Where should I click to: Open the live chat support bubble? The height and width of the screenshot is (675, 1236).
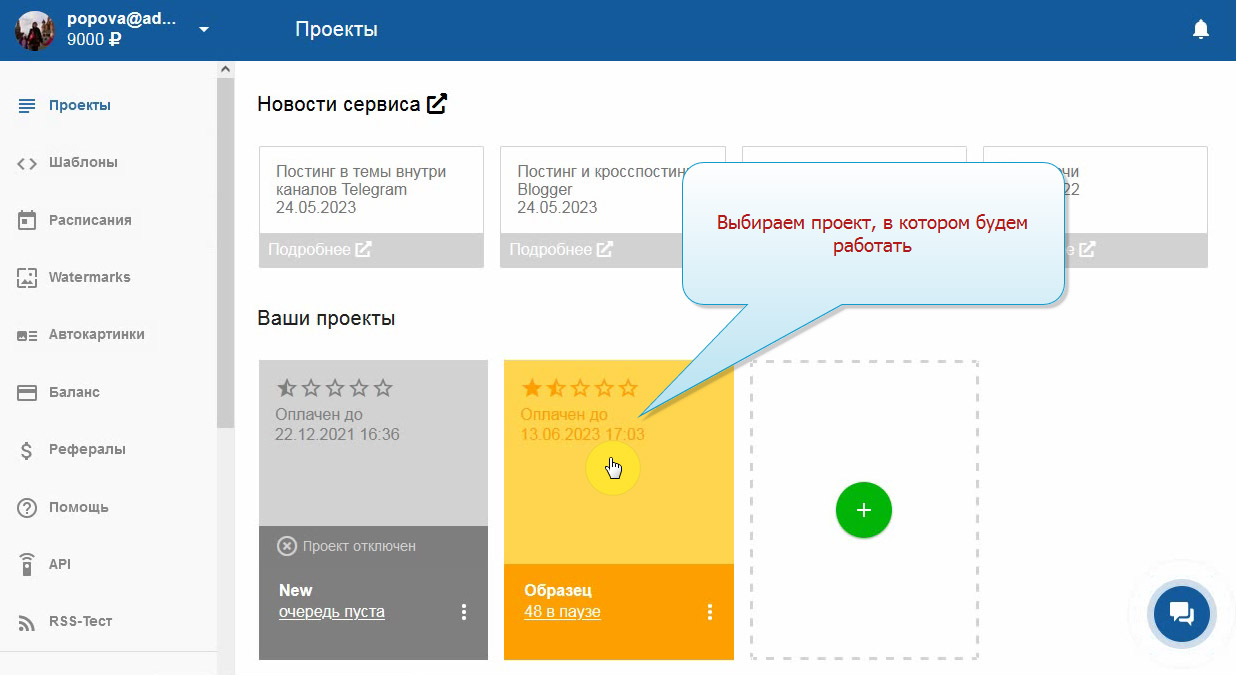coord(1181,613)
